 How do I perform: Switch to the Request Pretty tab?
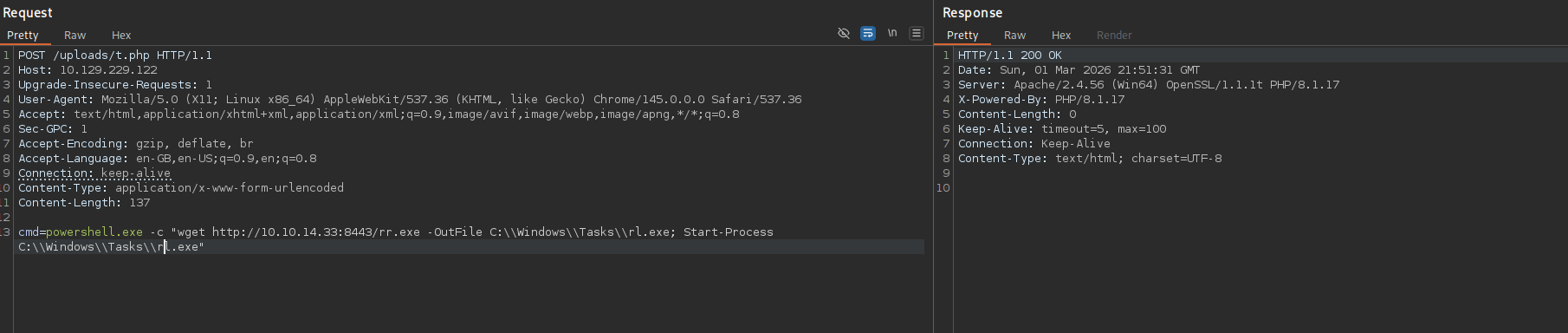(x=23, y=35)
